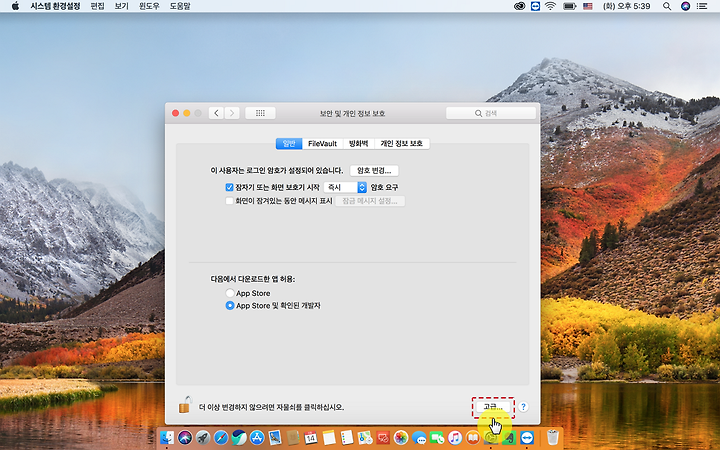720x450 pixels.
Task: Select App Store 및 확인된 개발자 option
Action: point(230,305)
